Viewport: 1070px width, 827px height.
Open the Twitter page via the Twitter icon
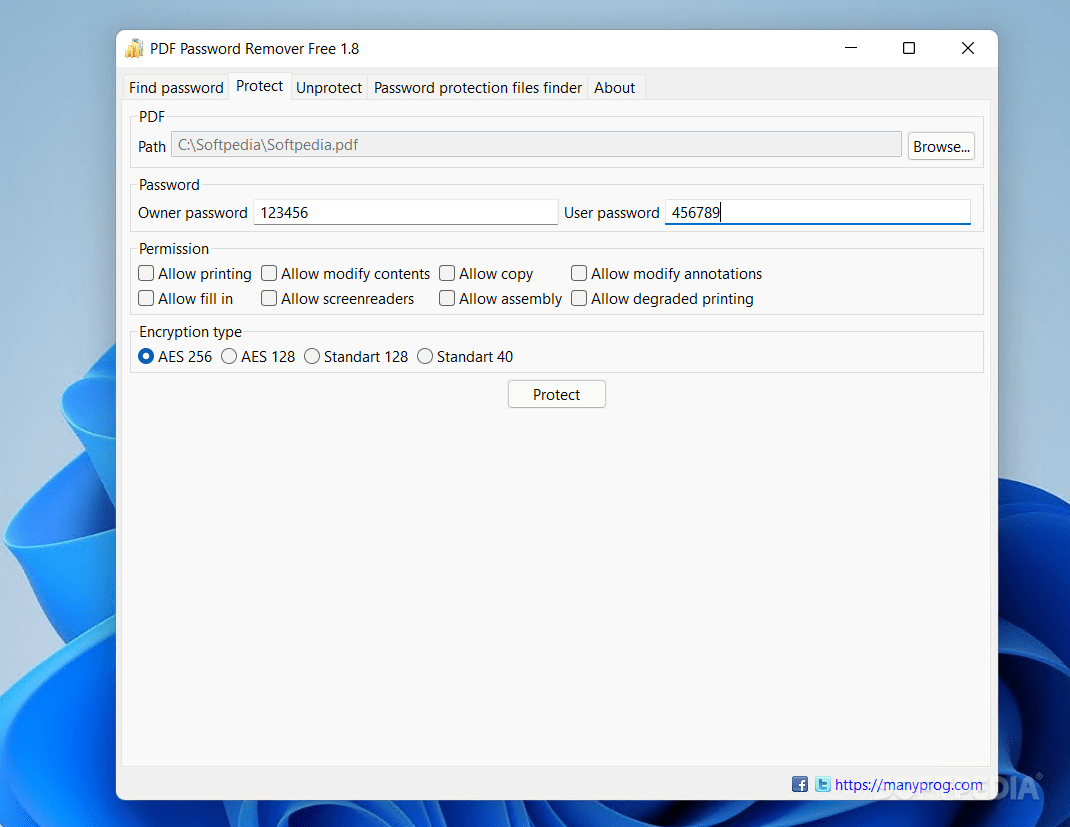(822, 784)
